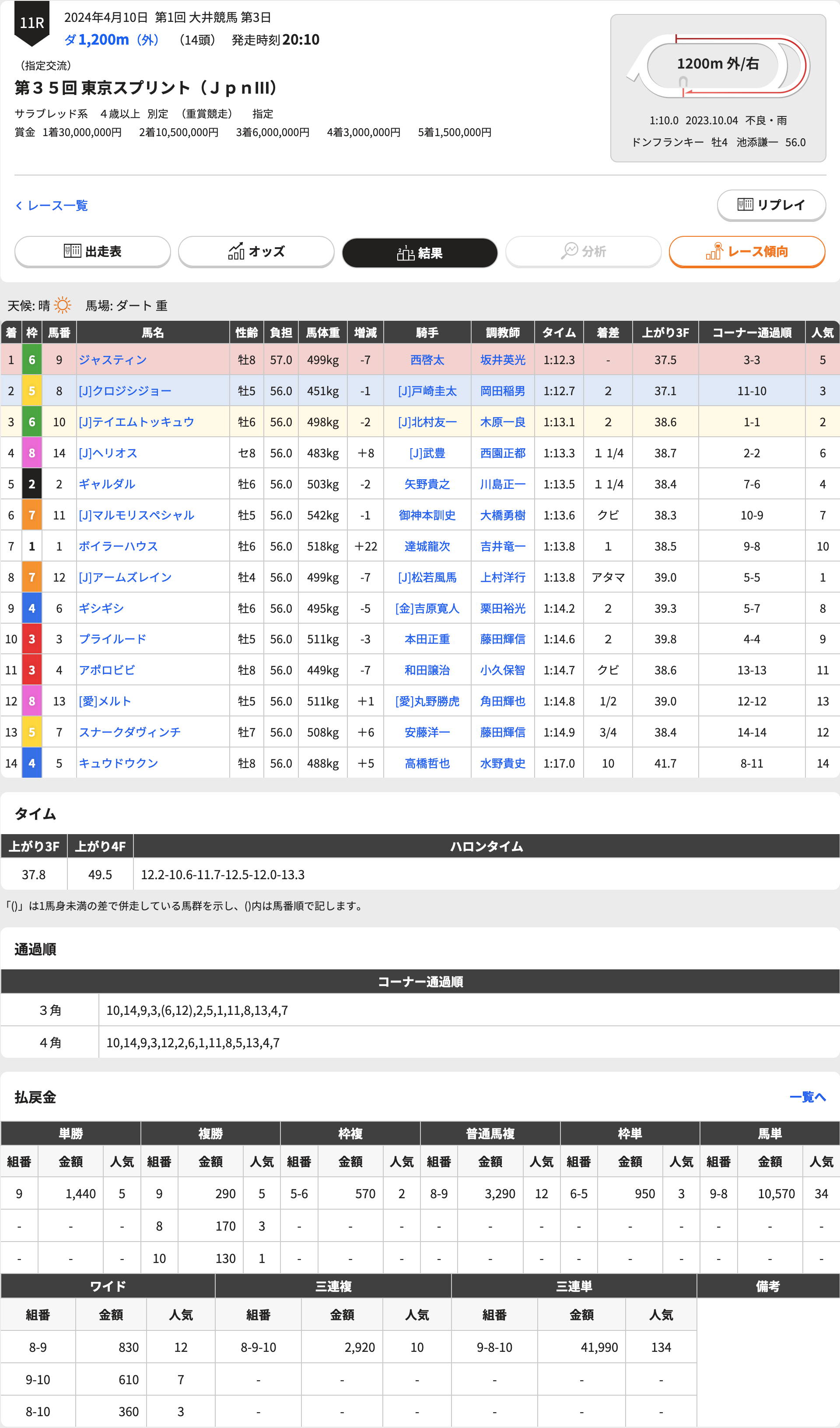Open jockey [J]北村友一 profile

pyautogui.click(x=427, y=422)
